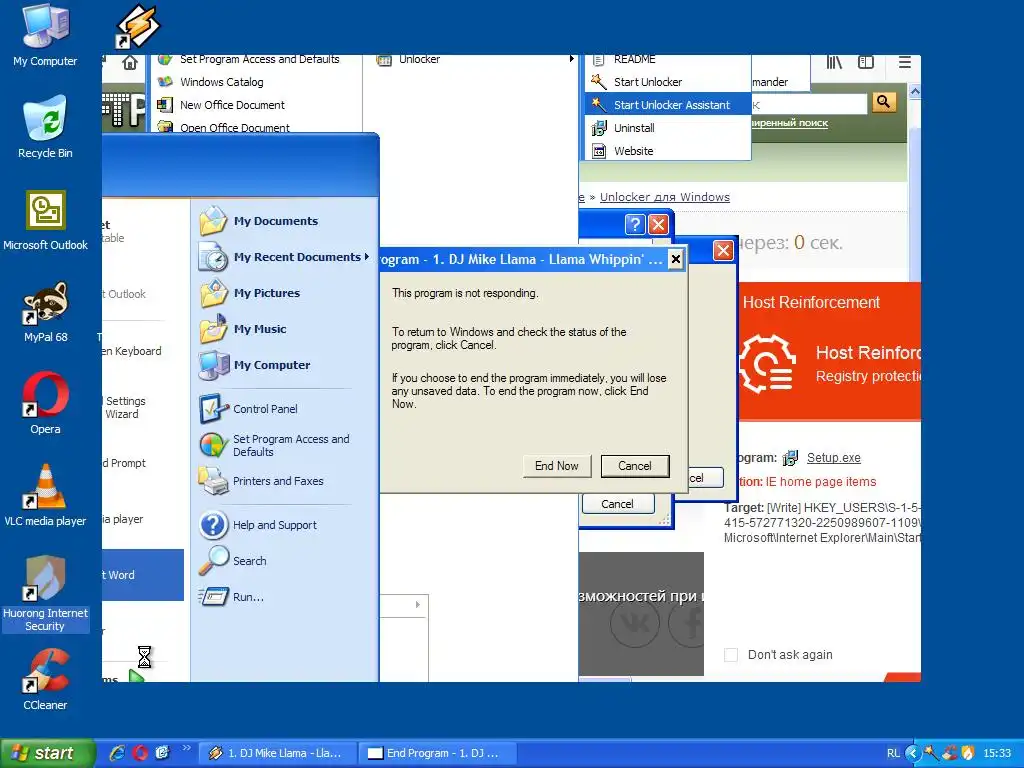Select the Microsoft Outlook desktop icon
Image resolution: width=1024 pixels, height=768 pixels.
45,219
